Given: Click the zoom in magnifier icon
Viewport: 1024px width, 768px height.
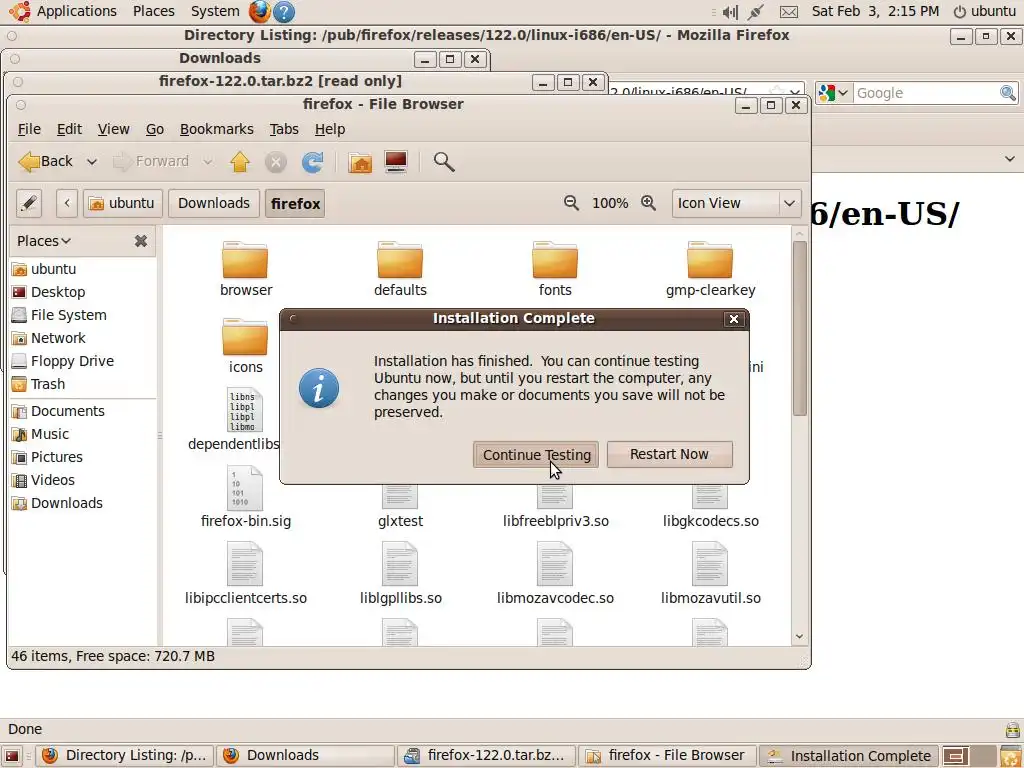Looking at the screenshot, I should [648, 203].
